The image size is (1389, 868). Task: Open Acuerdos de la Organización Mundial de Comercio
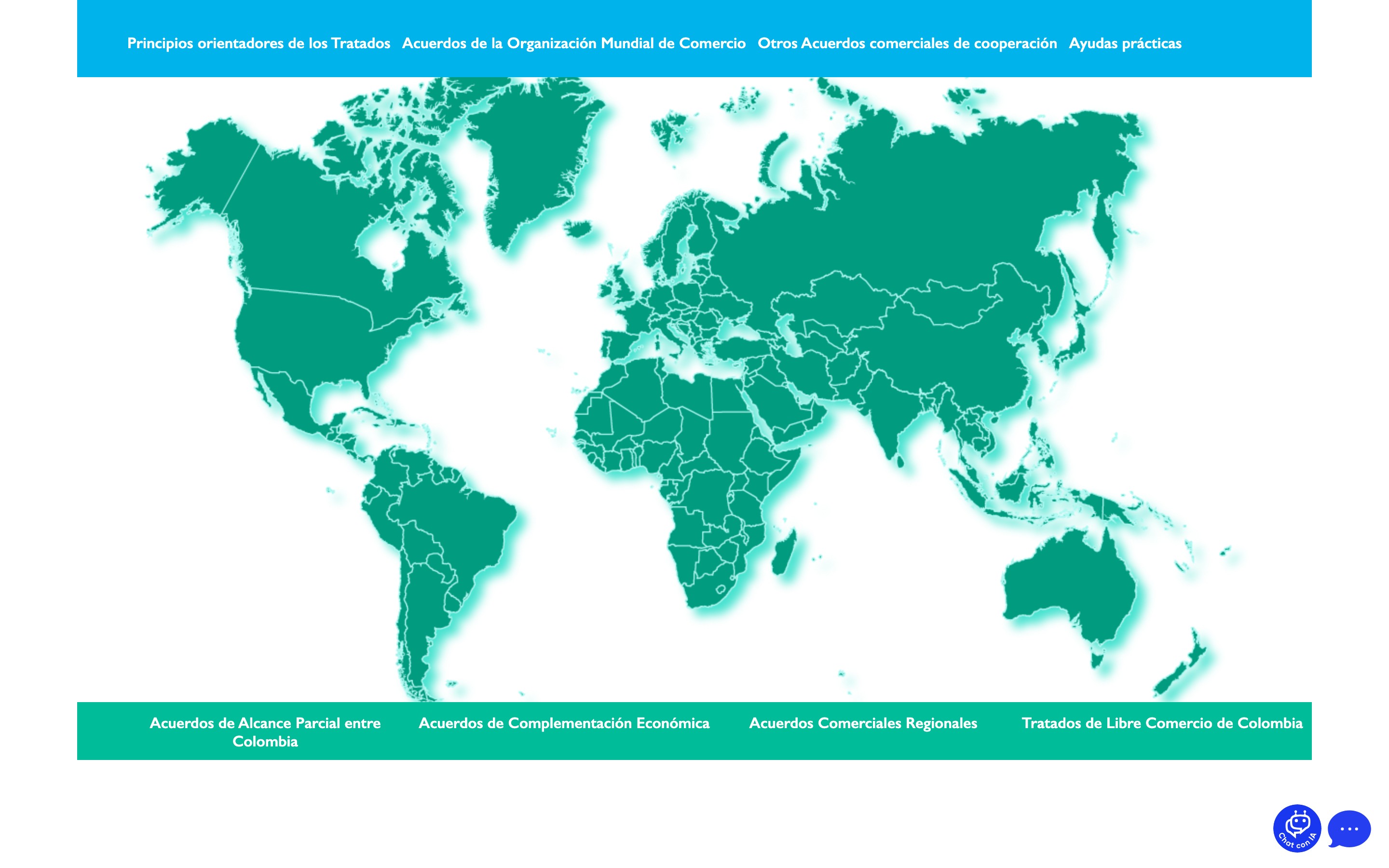click(x=573, y=43)
